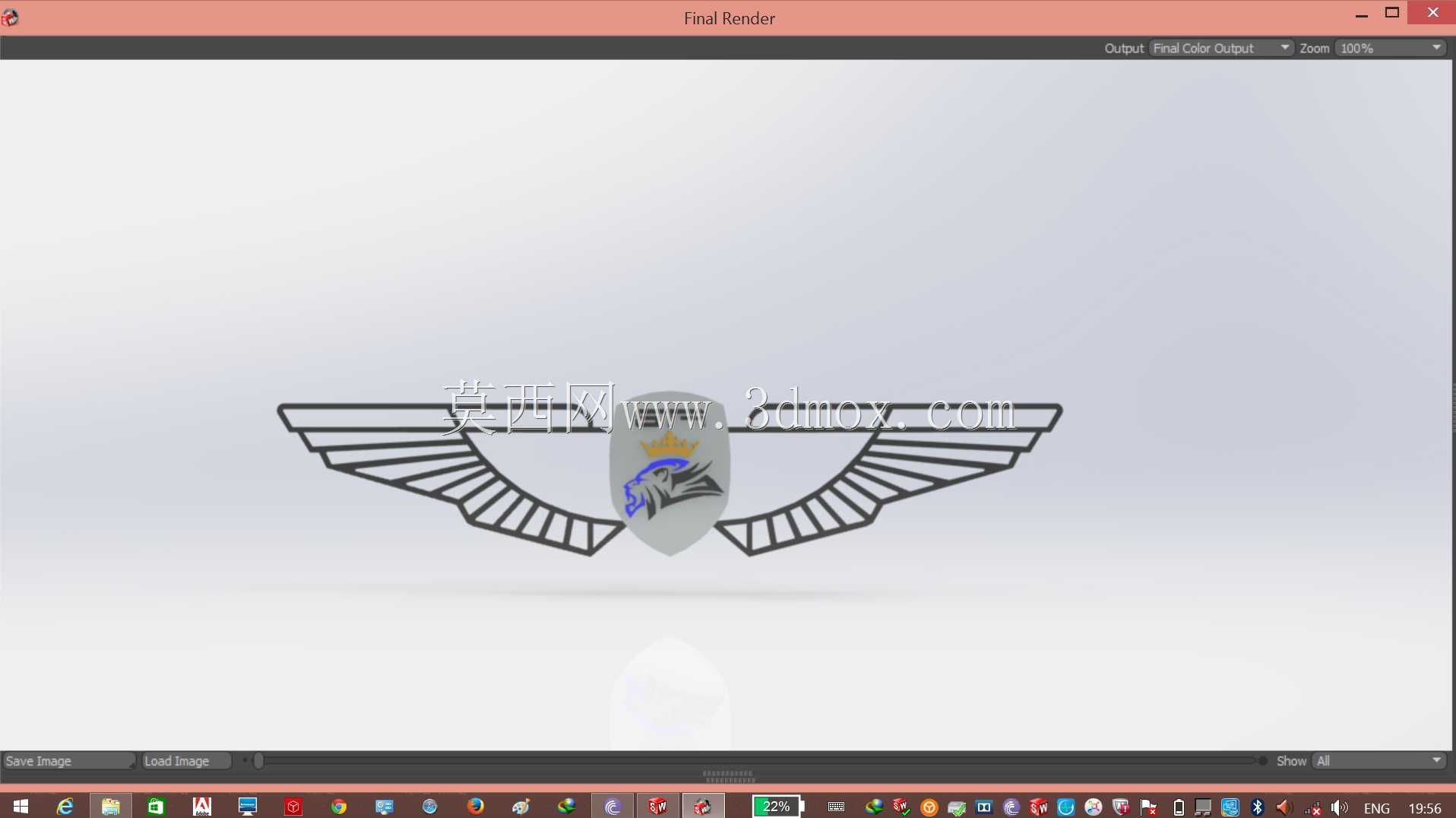The height and width of the screenshot is (818, 1456).
Task: Click the ENG language indicator
Action: coord(1377,808)
